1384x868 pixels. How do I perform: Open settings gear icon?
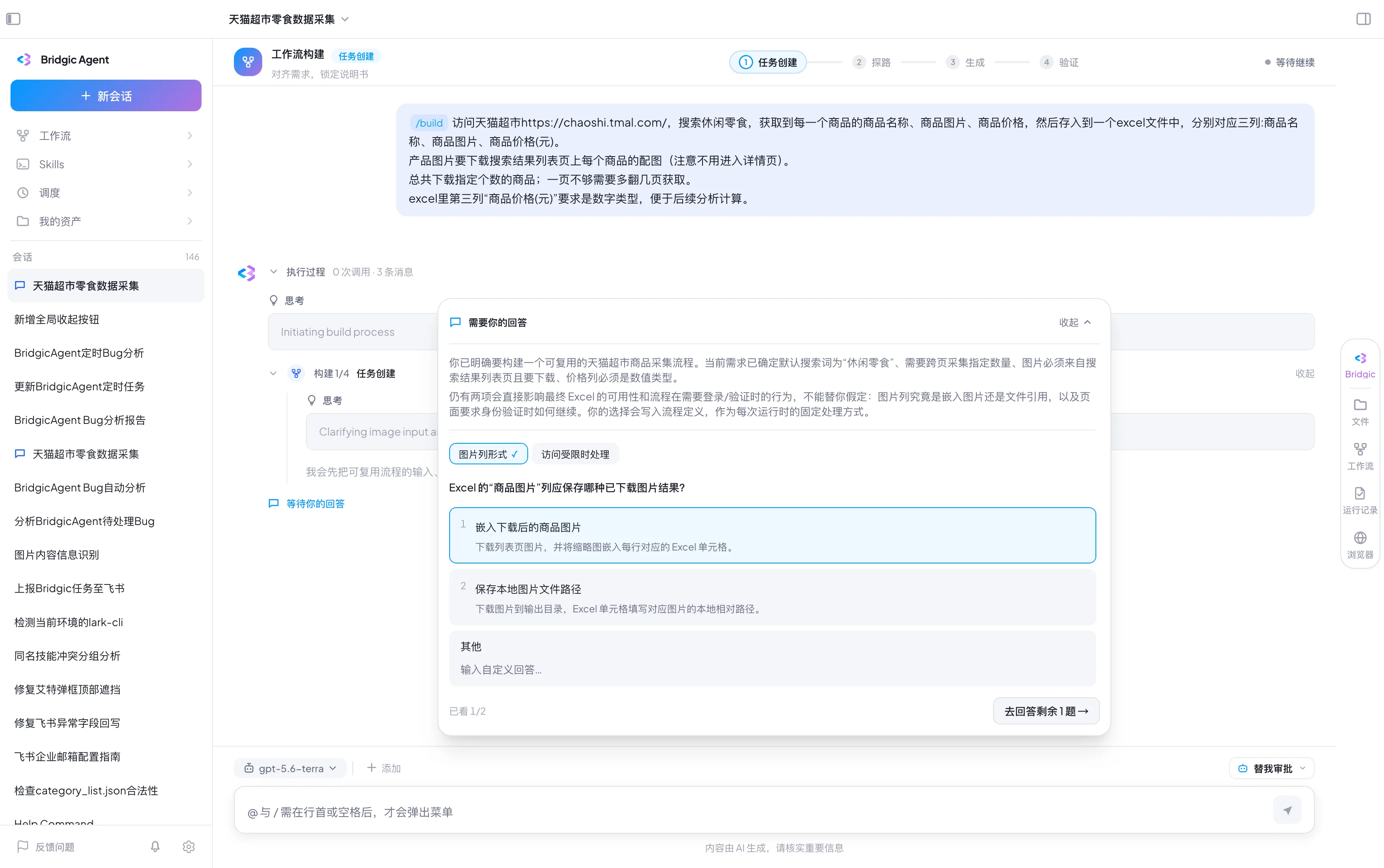pos(189,846)
